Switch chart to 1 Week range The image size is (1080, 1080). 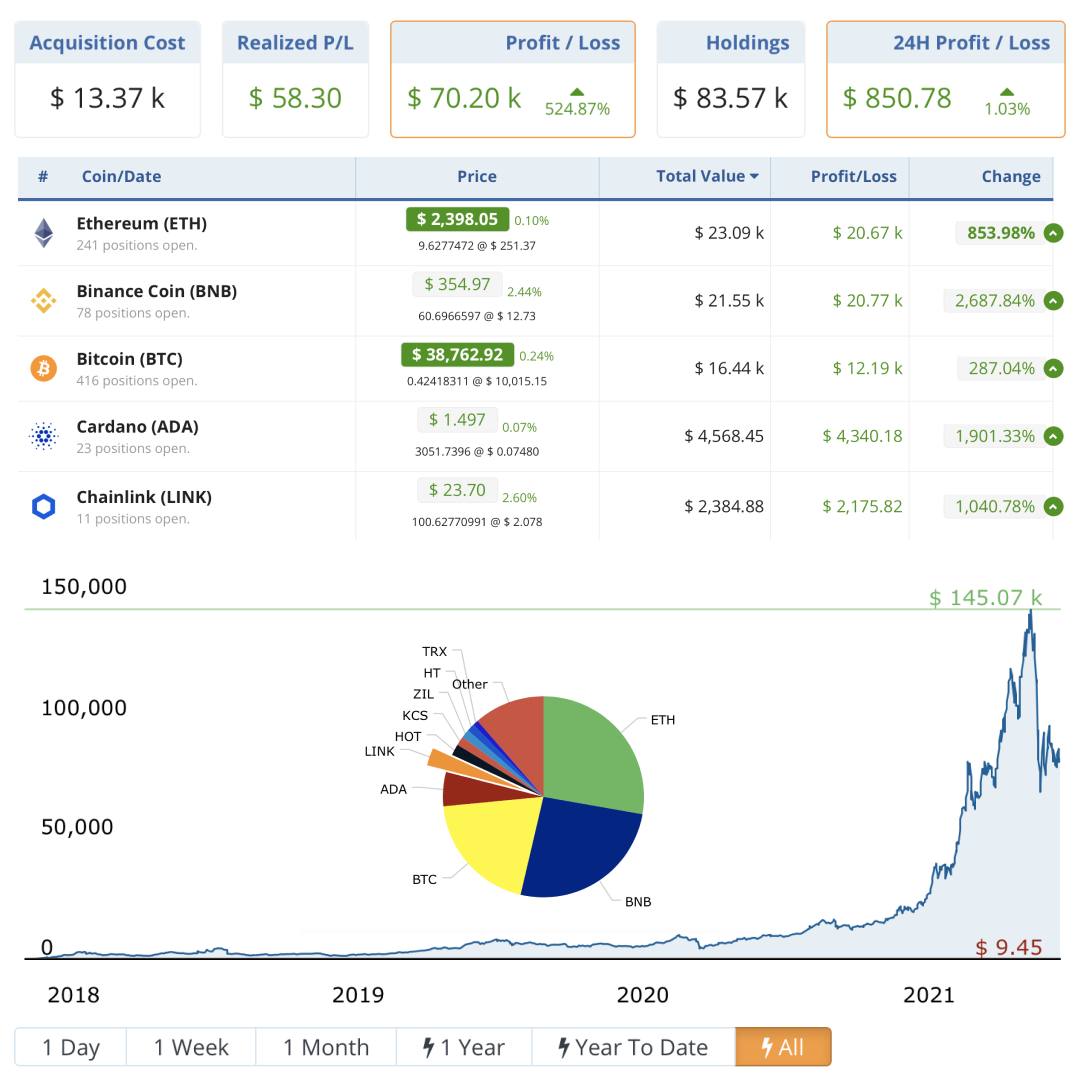tap(191, 1047)
